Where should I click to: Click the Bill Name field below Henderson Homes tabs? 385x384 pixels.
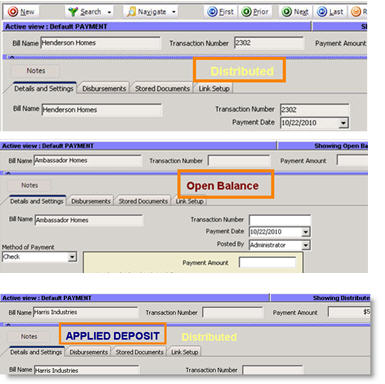coord(102,110)
